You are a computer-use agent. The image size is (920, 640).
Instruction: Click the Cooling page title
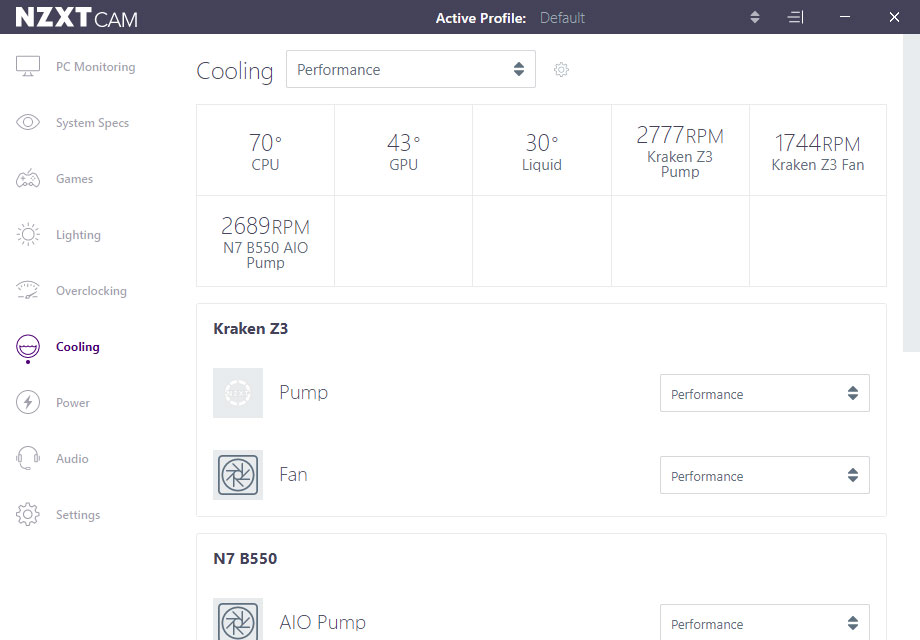(x=235, y=71)
